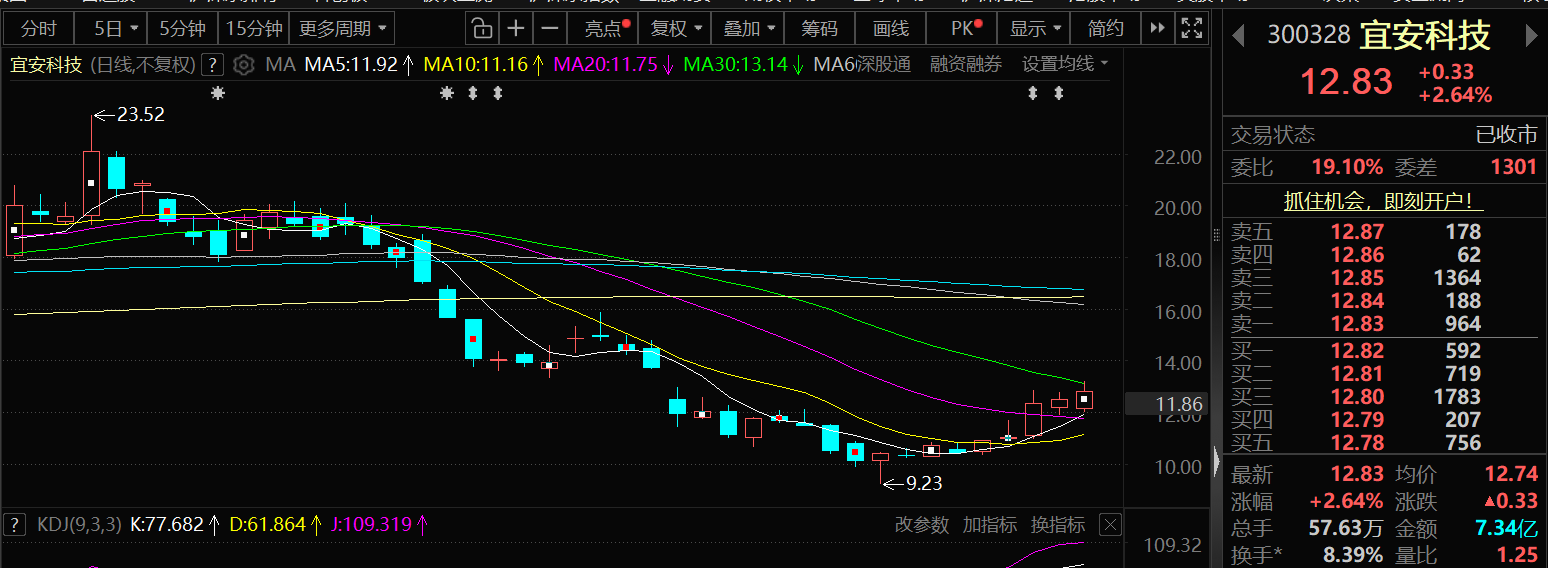The image size is (1548, 568).
Task: Click the 总手 57.63万 volume value
Action: [x=1347, y=528]
